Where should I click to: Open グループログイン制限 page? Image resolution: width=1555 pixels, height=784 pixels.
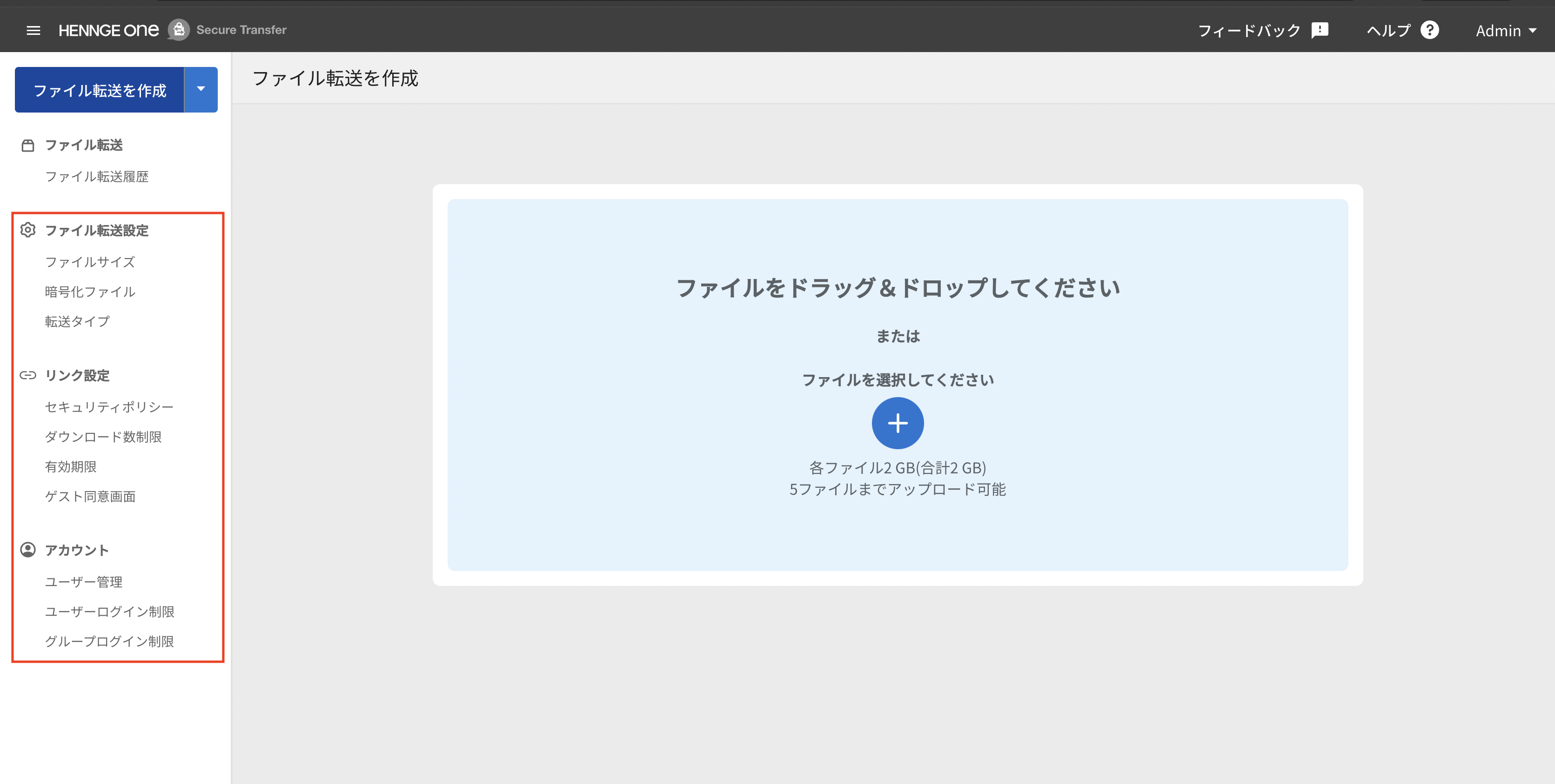click(x=109, y=641)
